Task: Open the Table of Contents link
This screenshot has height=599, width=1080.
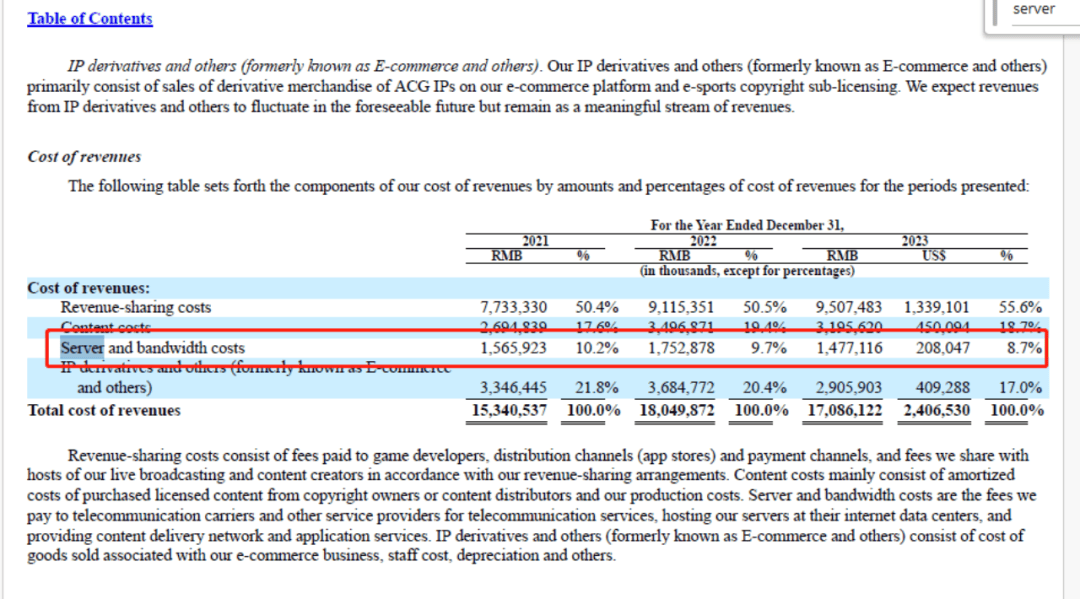Action: pyautogui.click(x=90, y=19)
